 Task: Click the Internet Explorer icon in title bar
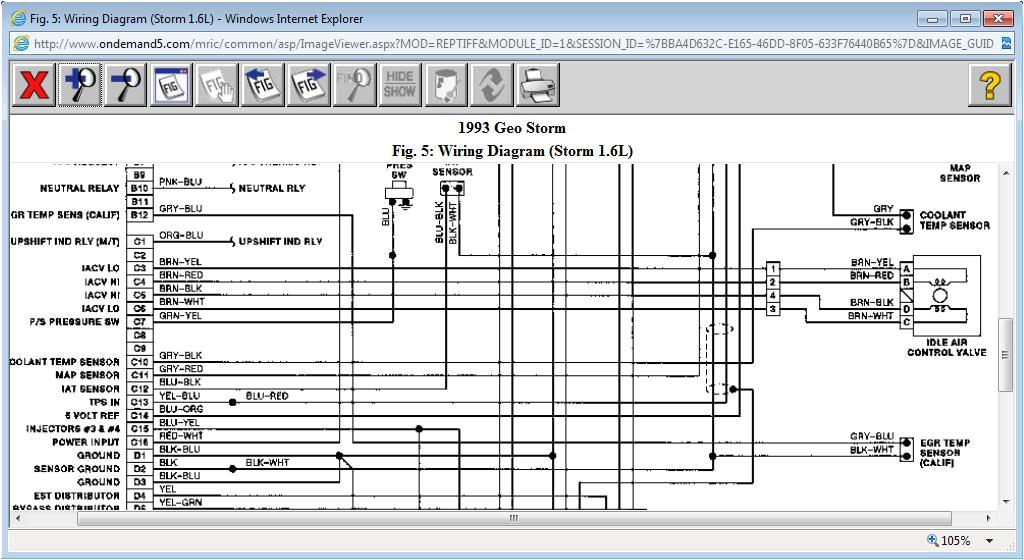(x=19, y=19)
